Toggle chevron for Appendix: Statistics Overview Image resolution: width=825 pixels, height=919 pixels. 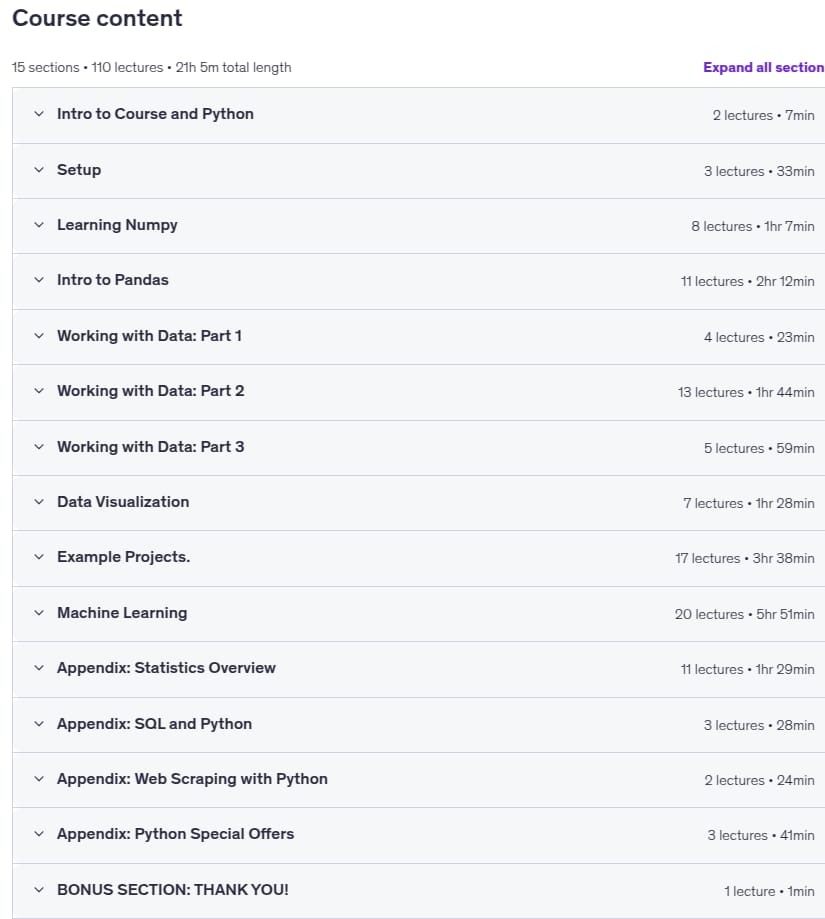tap(39, 668)
